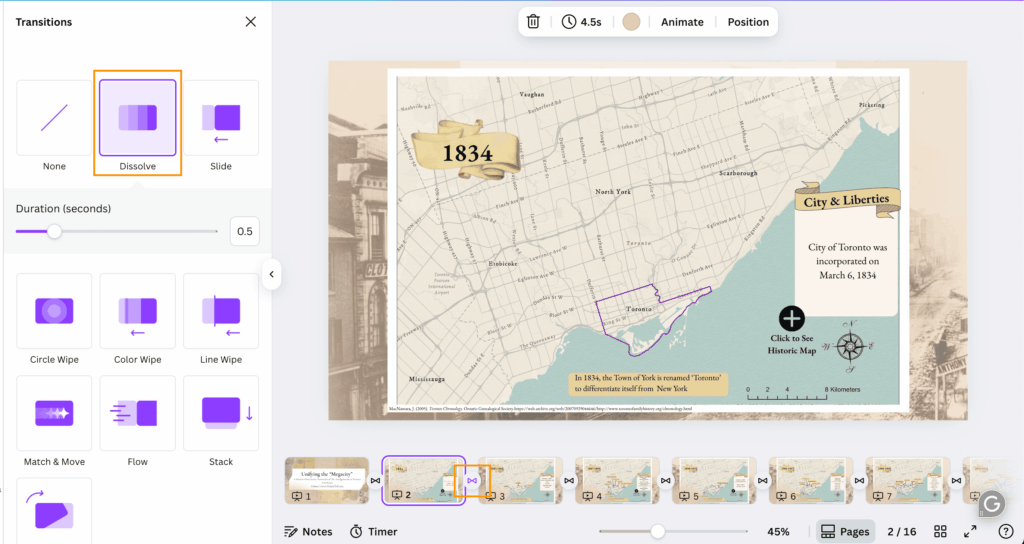
Task: Choose the Slide transition
Action: tap(221, 119)
